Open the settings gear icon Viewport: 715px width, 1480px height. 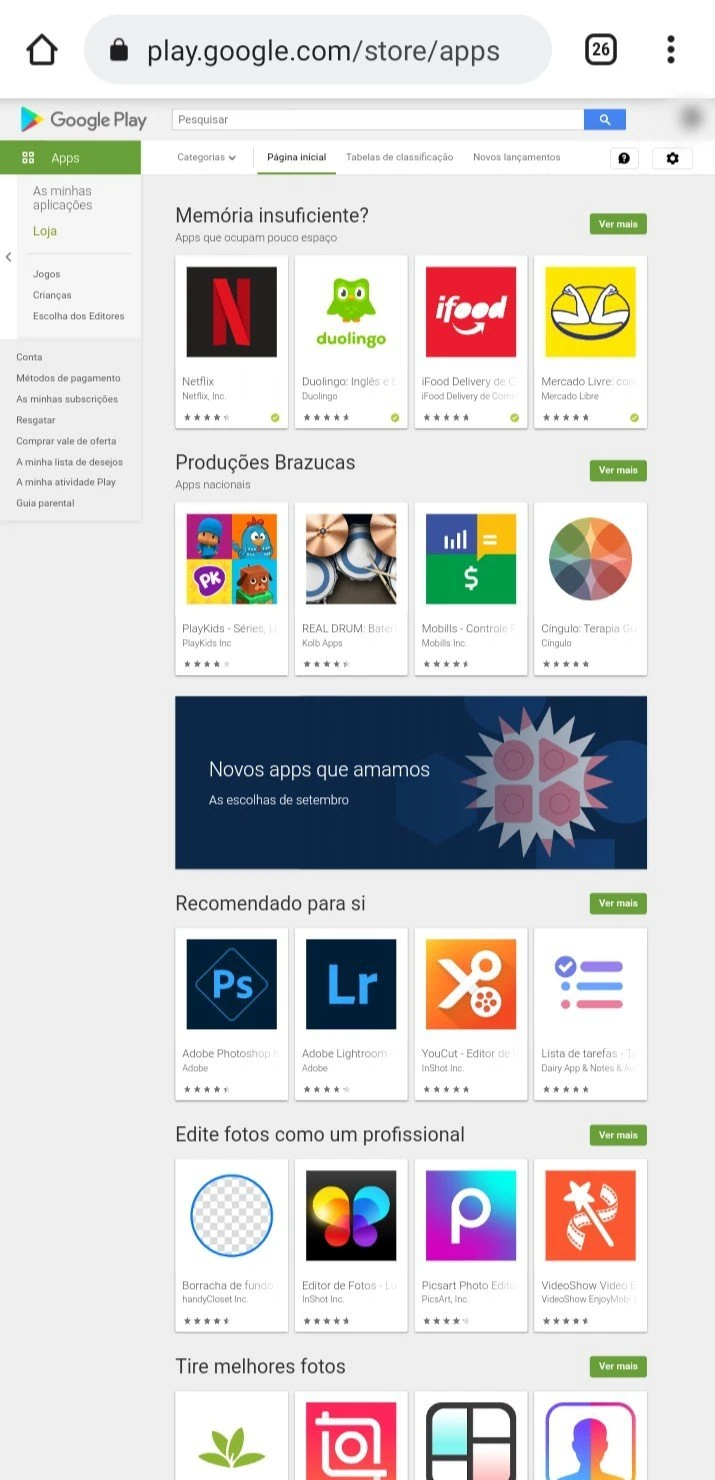click(x=672, y=158)
